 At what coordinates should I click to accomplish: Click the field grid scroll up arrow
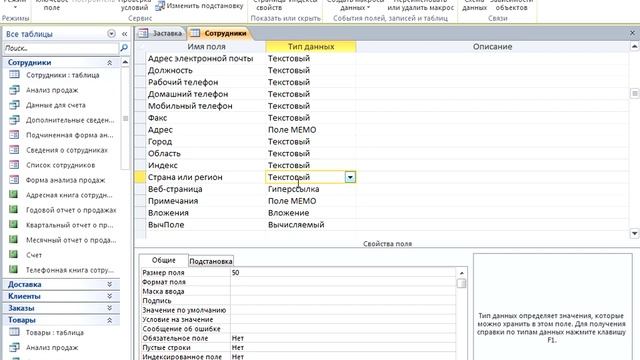(634, 47)
